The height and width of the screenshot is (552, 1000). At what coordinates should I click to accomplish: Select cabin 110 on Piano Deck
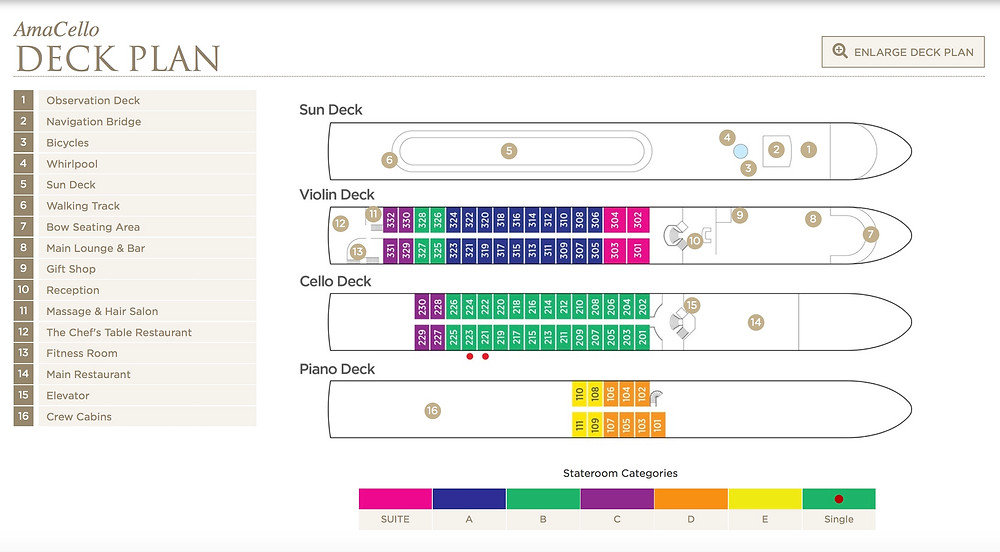pyautogui.click(x=579, y=394)
